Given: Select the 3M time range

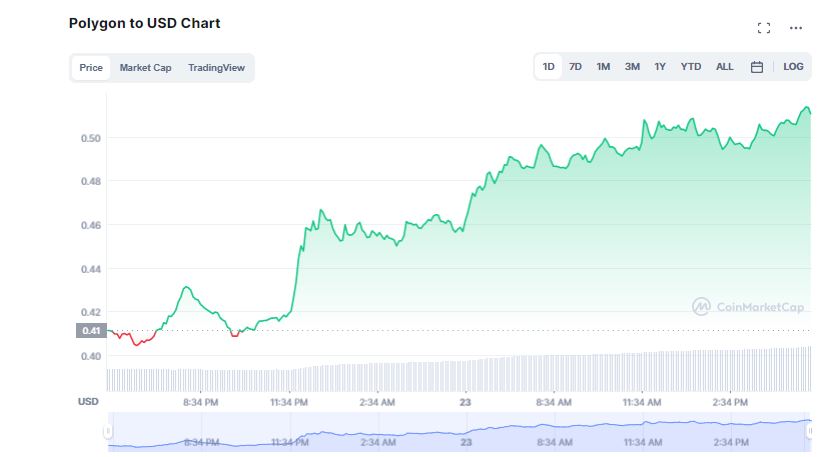Looking at the screenshot, I should pos(632,67).
